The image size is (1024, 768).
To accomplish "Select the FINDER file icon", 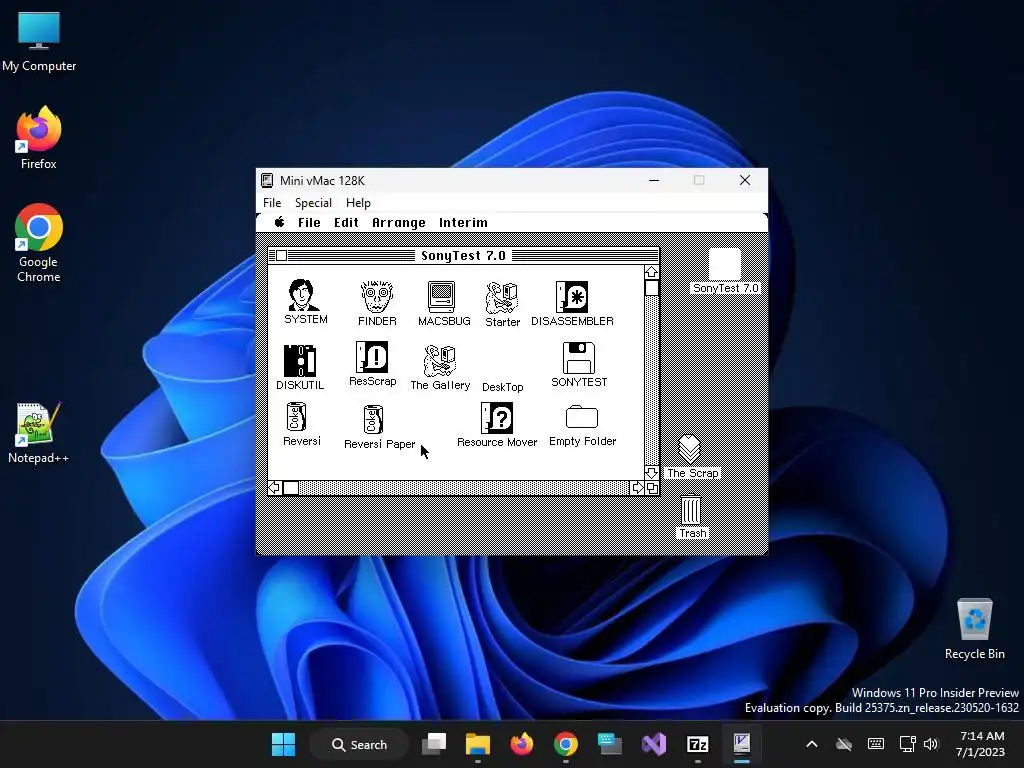I will click(377, 297).
